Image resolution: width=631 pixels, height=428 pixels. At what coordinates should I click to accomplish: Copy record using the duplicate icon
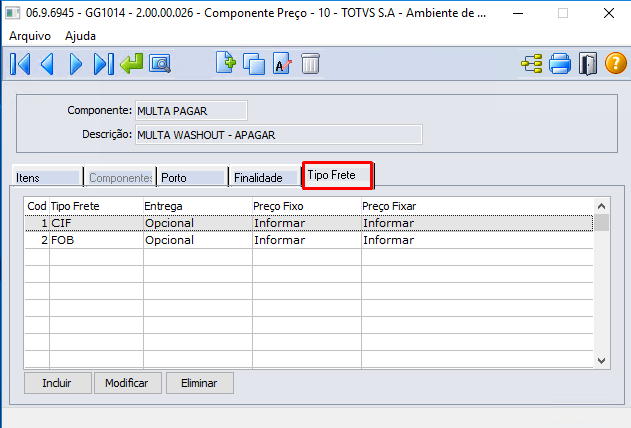pos(254,64)
